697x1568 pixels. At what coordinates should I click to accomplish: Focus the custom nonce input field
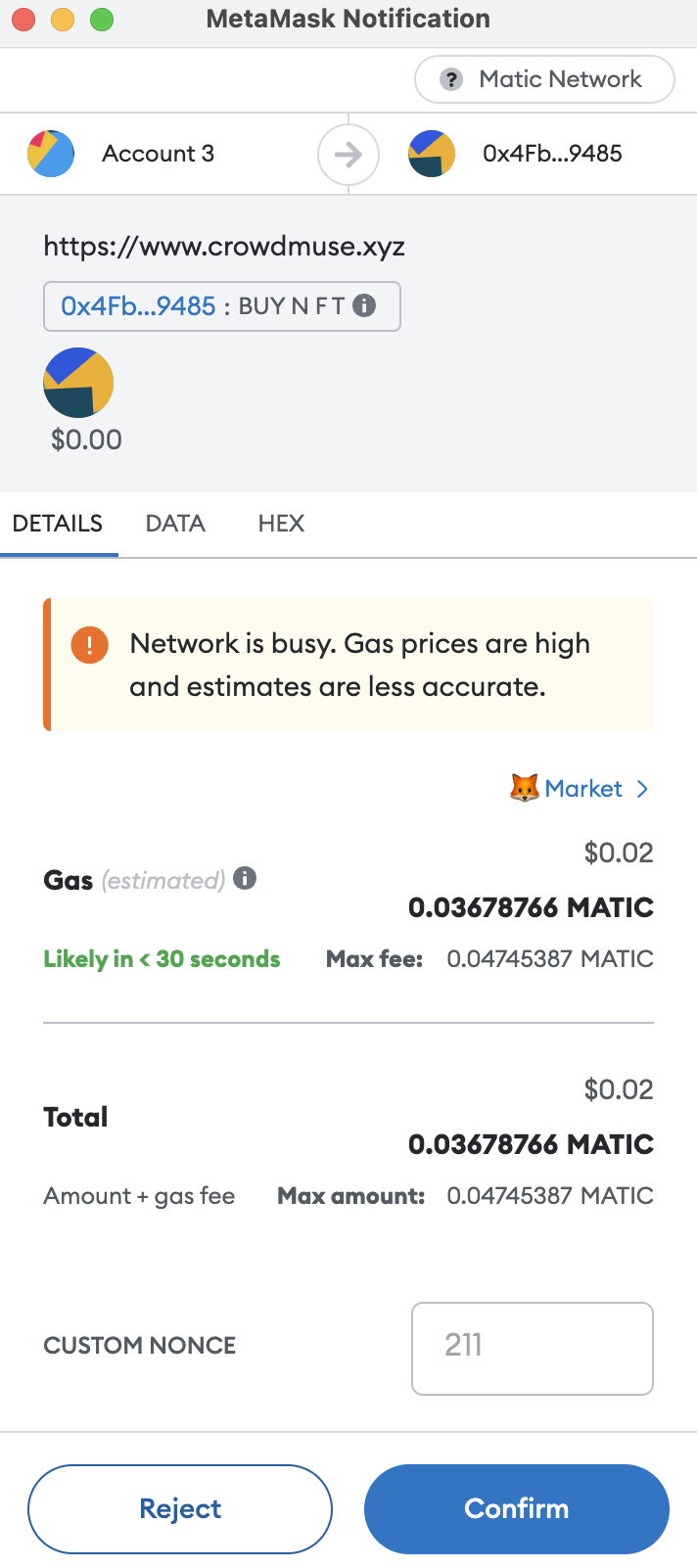coord(533,1348)
